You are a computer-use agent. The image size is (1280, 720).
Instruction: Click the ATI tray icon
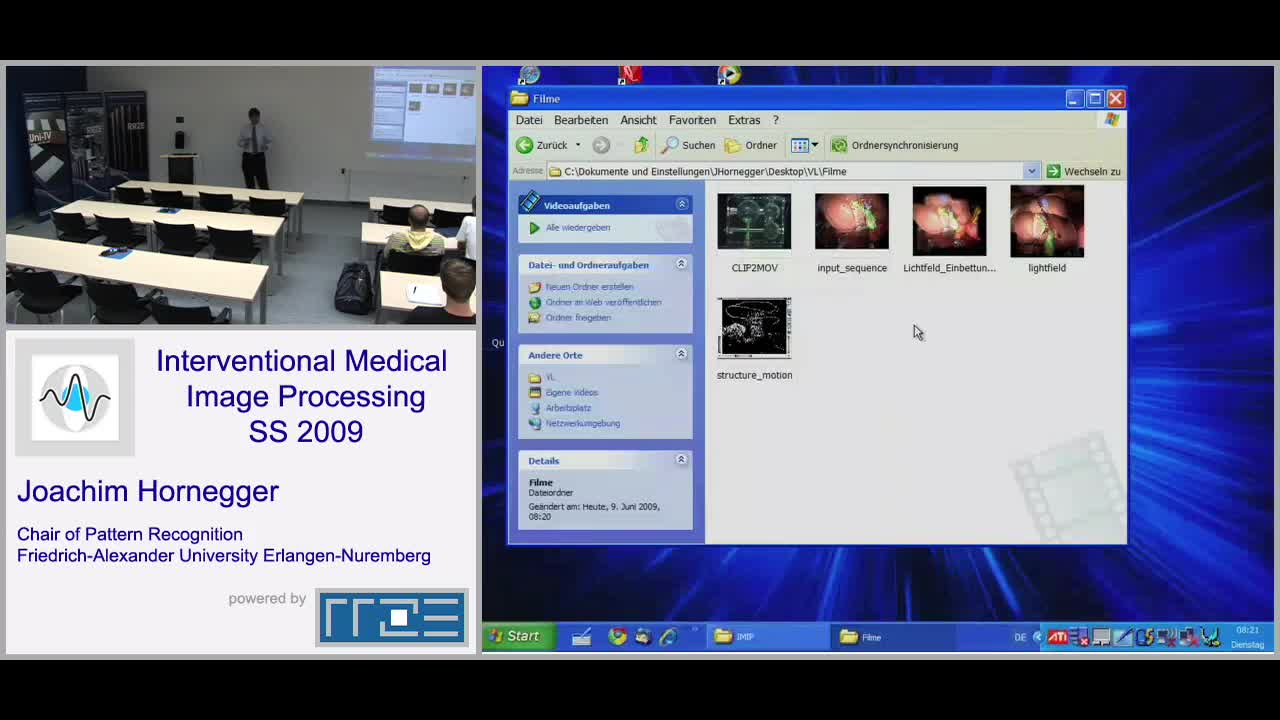(x=1057, y=637)
